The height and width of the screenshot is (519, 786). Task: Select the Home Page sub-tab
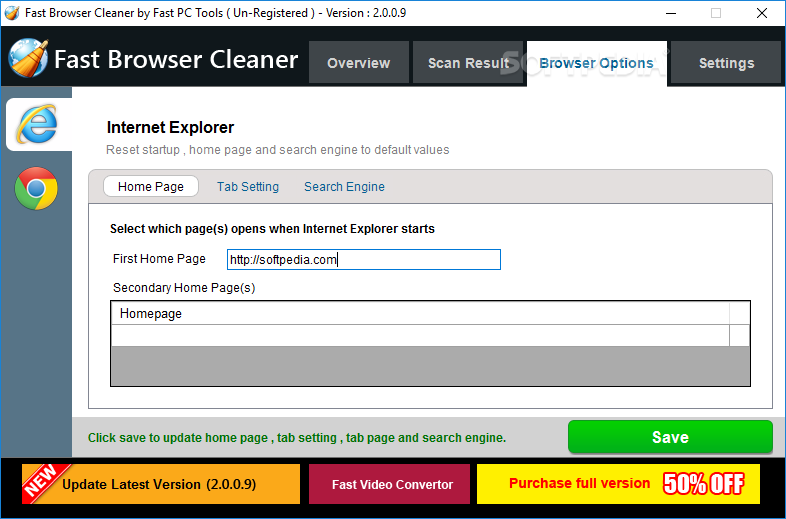pyautogui.click(x=151, y=187)
